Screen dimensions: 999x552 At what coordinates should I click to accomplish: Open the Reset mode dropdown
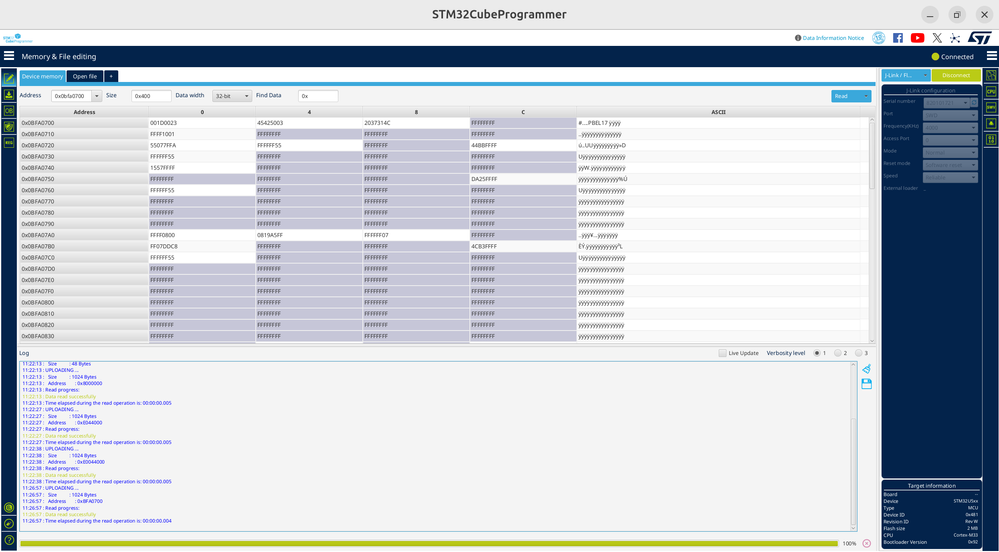951,164
